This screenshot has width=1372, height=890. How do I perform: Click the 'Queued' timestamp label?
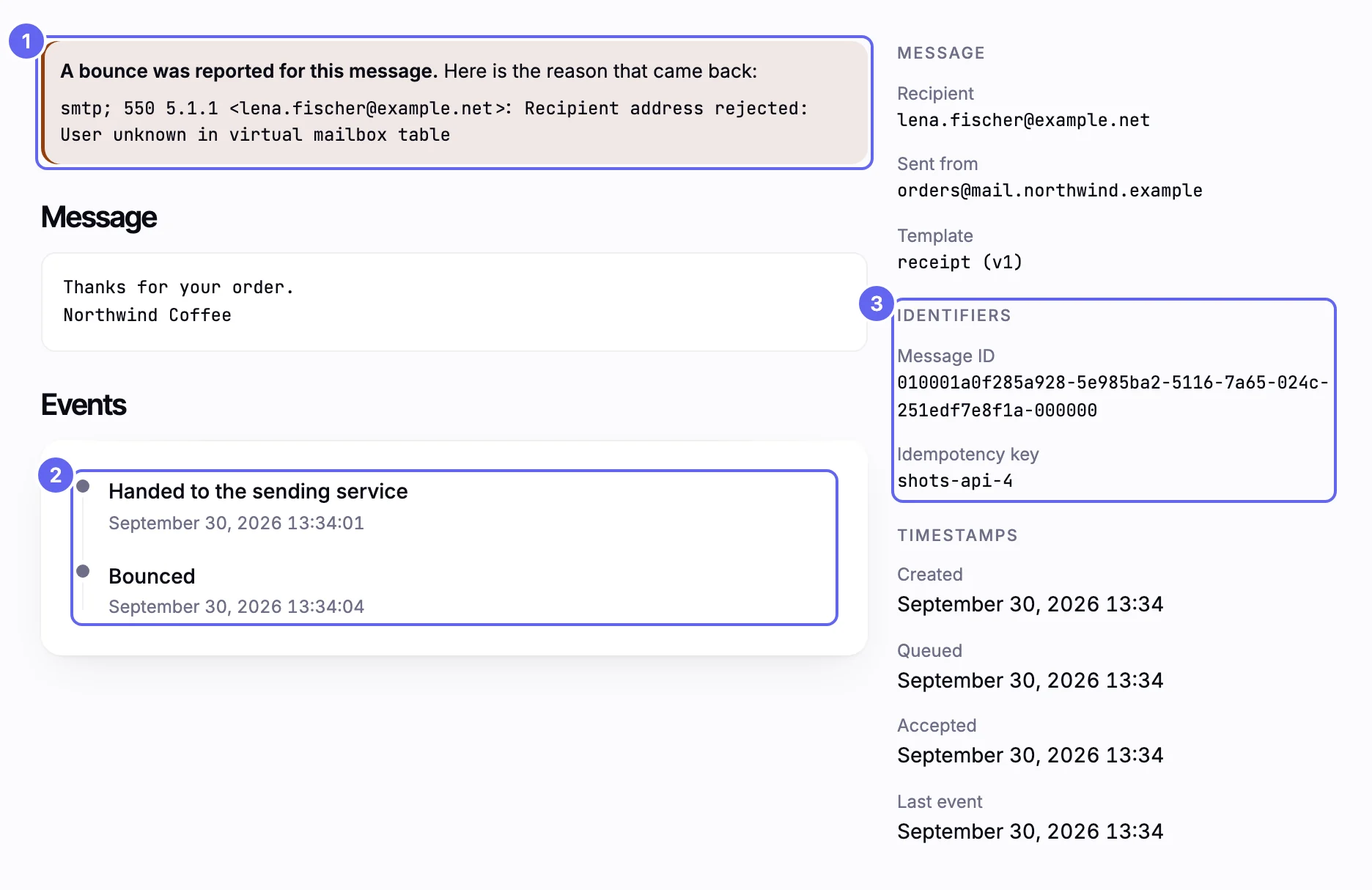tap(929, 651)
